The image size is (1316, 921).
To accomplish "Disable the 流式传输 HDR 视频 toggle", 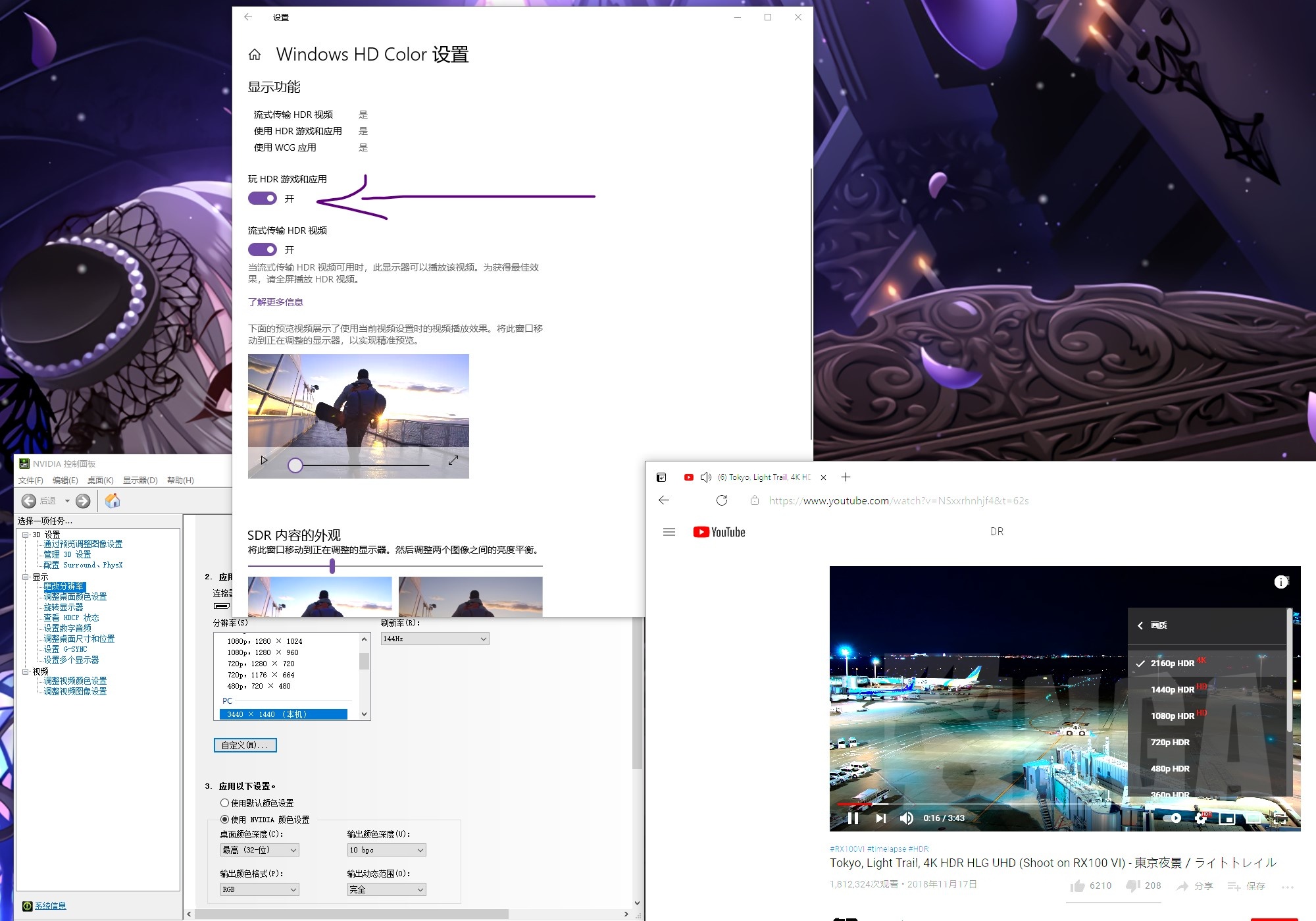I will pyautogui.click(x=262, y=250).
